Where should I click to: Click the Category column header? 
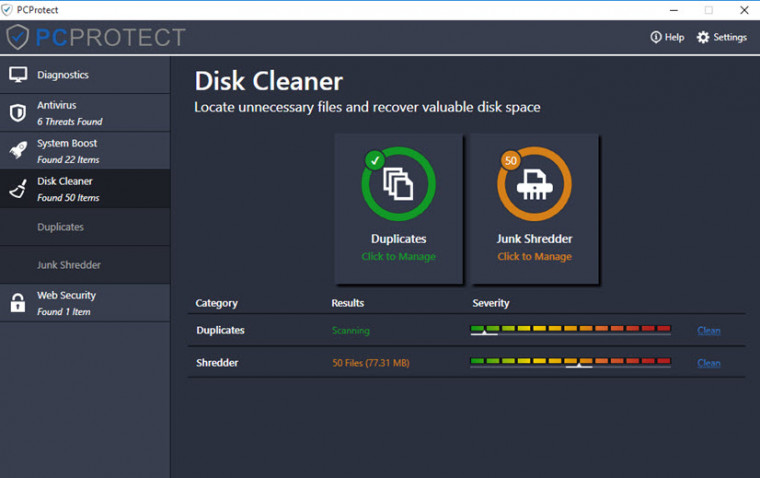pos(216,303)
